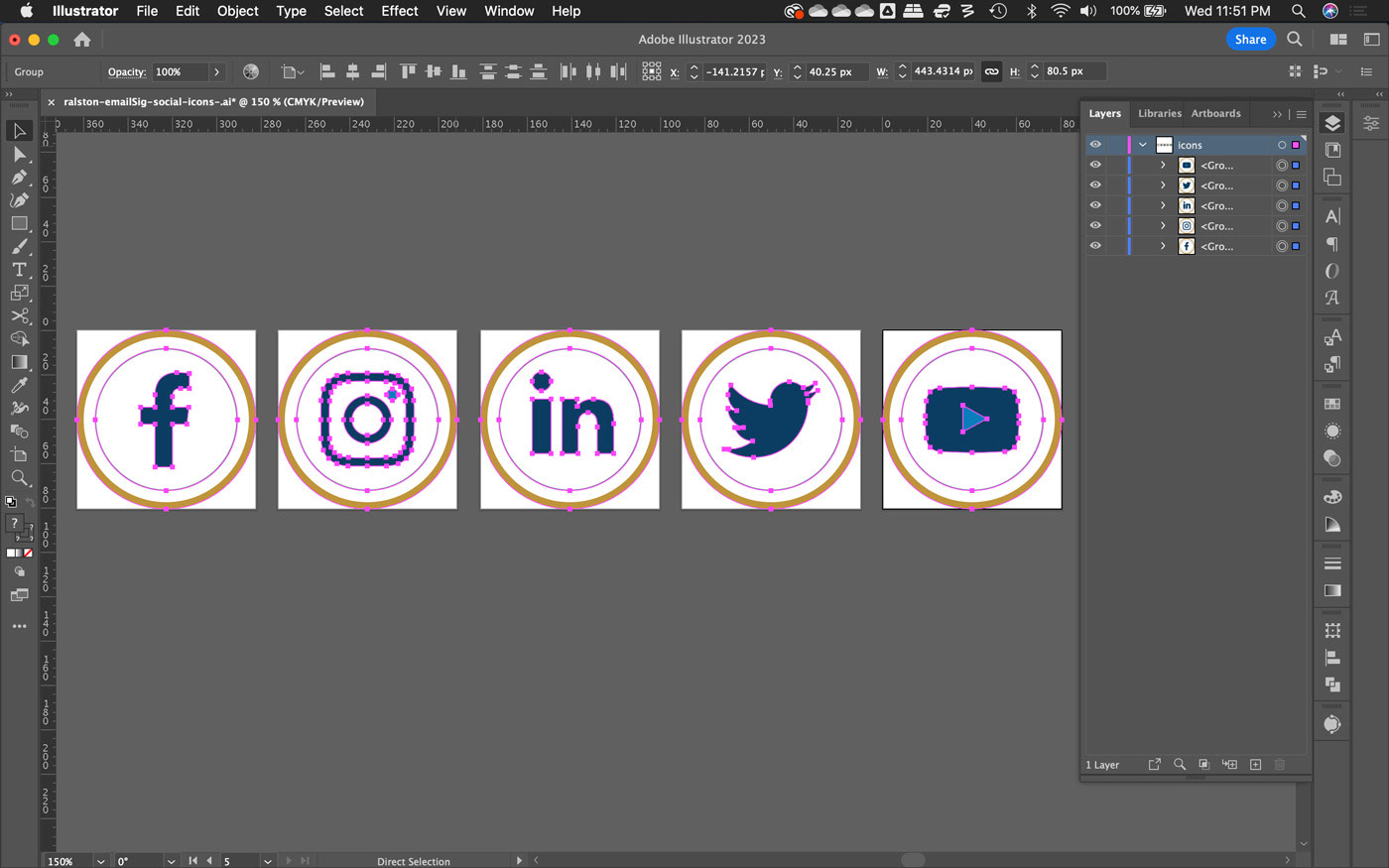This screenshot has width=1389, height=868.
Task: Click target circle of Twitter group
Action: click(x=1282, y=186)
